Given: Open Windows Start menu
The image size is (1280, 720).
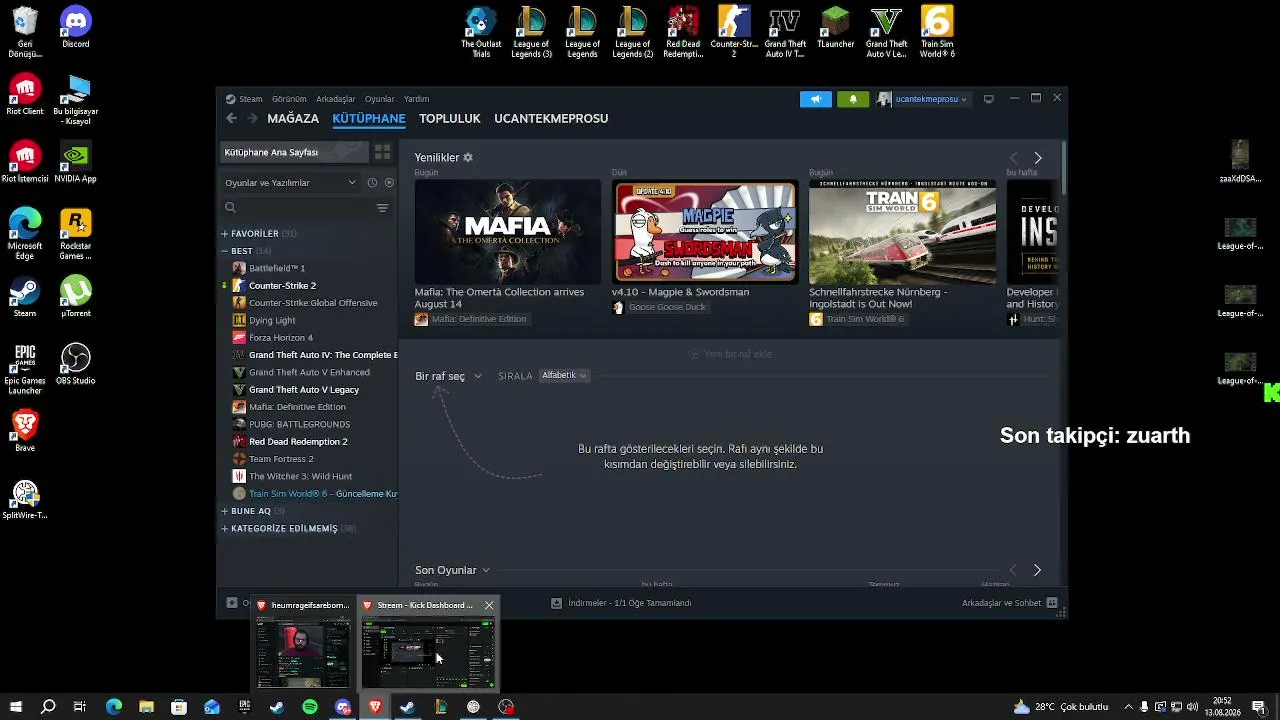Looking at the screenshot, I should 15,707.
